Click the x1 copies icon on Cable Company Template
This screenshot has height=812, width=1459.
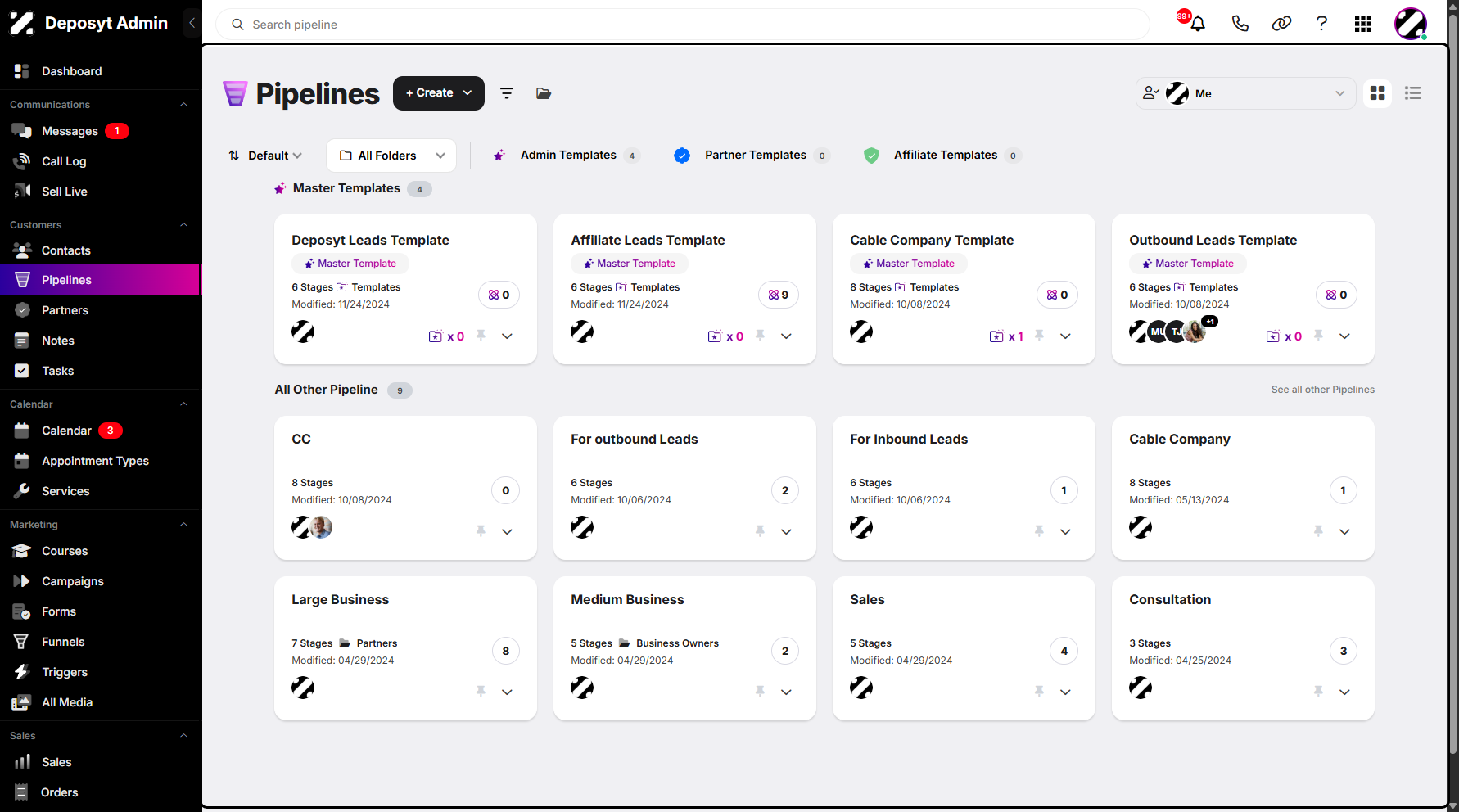click(1006, 336)
